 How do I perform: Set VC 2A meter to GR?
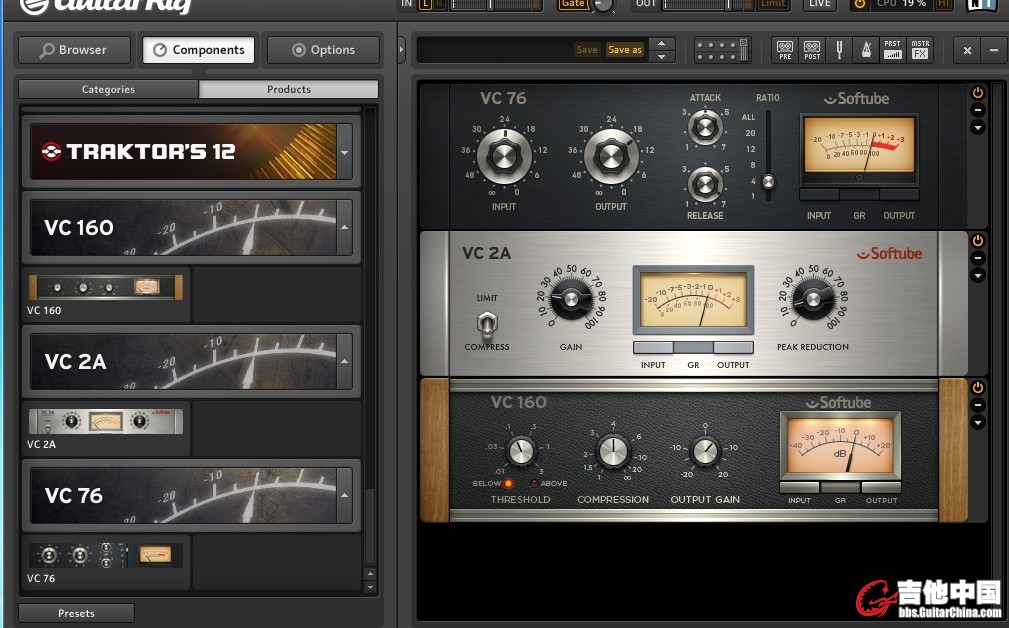click(x=693, y=348)
